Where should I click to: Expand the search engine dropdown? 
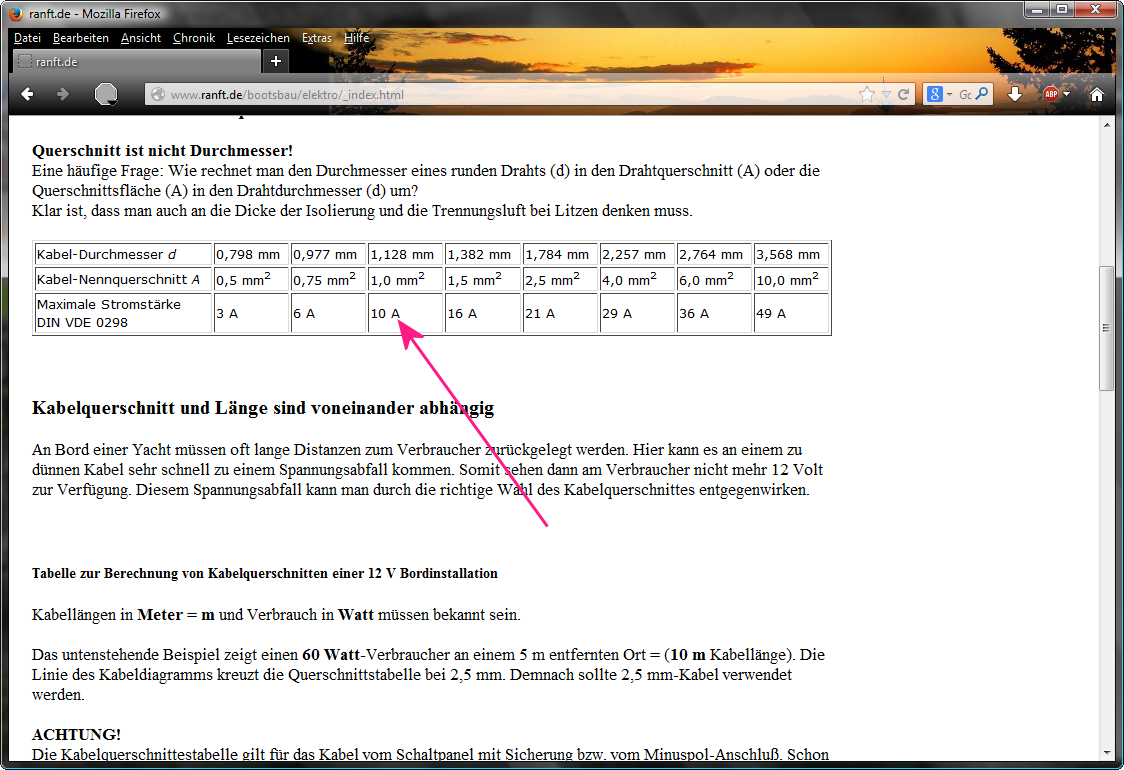pyautogui.click(x=949, y=94)
